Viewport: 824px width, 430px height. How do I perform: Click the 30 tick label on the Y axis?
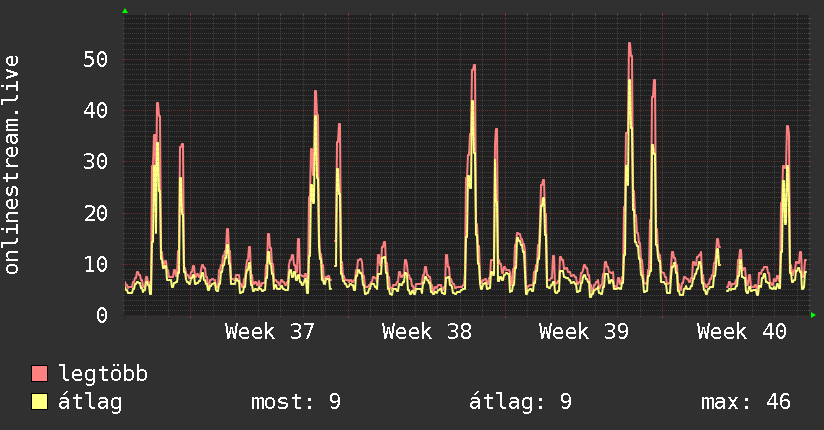click(96, 161)
